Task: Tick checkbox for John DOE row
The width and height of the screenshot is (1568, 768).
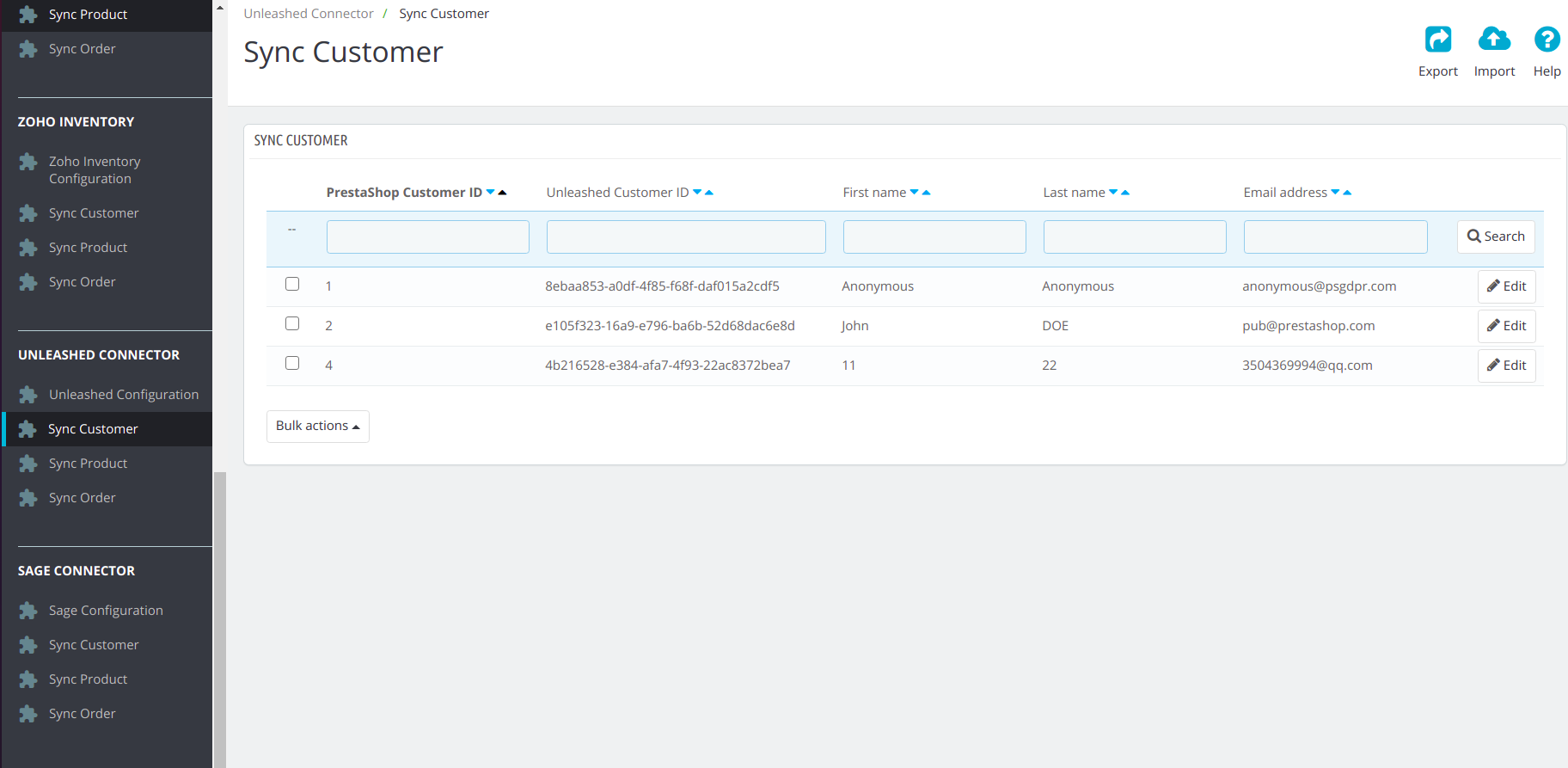Action: coord(292,323)
